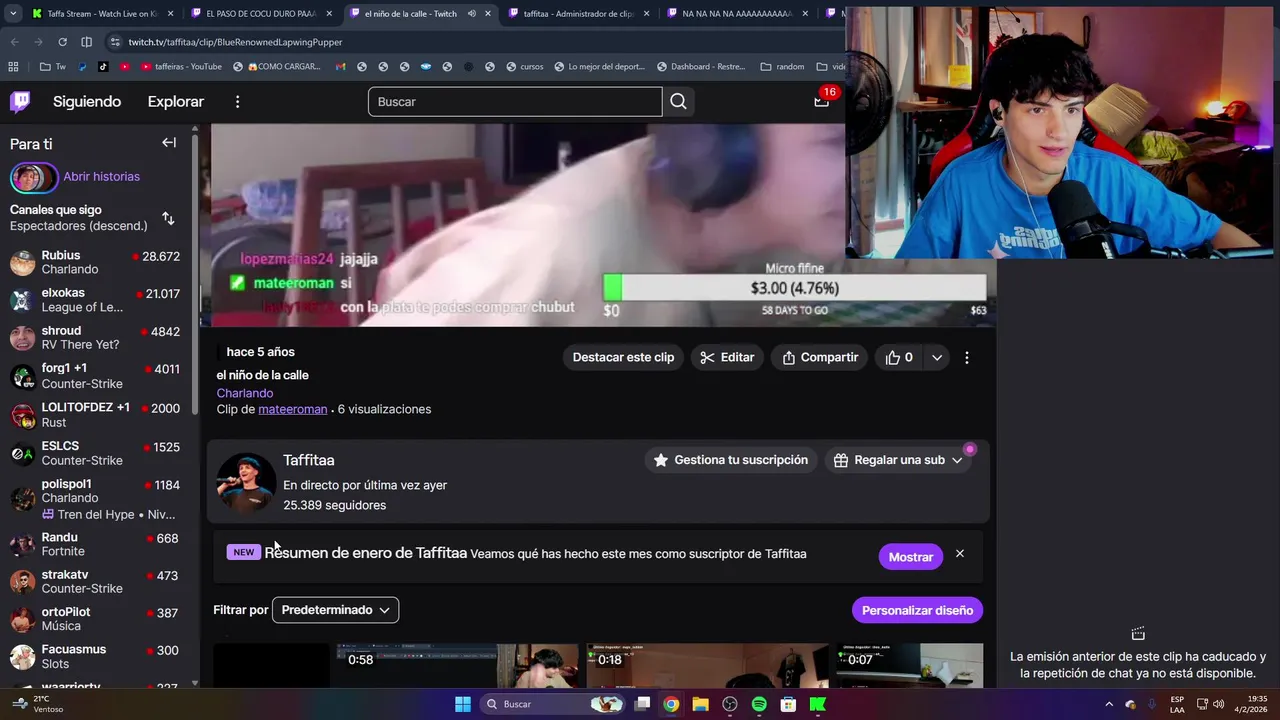The width and height of the screenshot is (1280, 720).
Task: Open the Twitch home logo
Action: (x=20, y=101)
